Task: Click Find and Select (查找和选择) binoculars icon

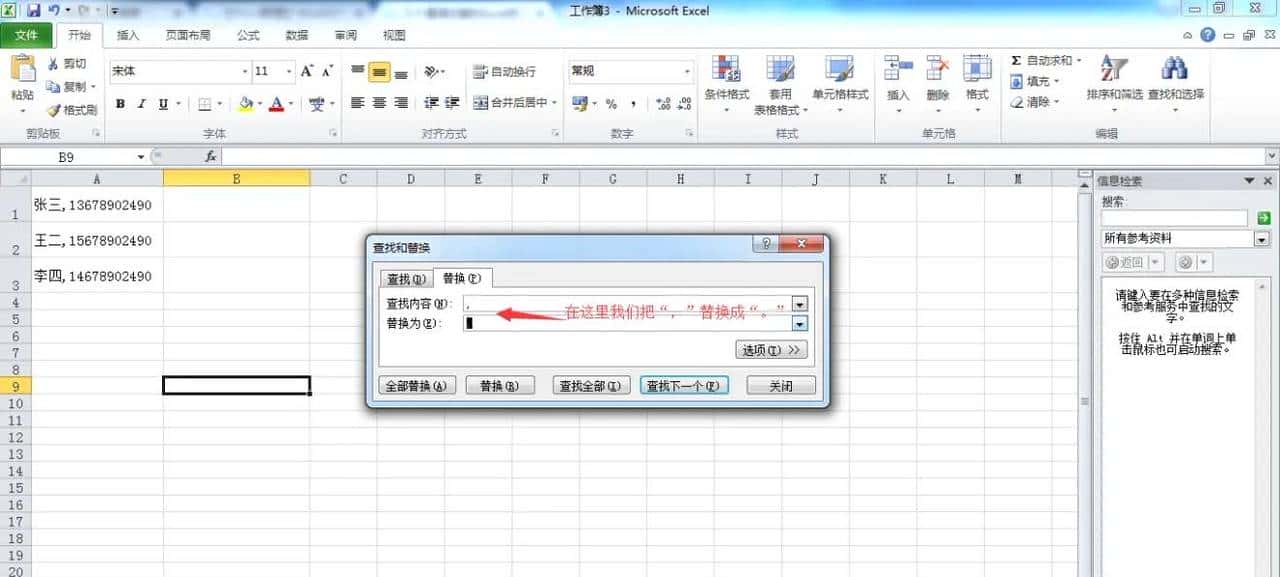Action: click(1174, 70)
